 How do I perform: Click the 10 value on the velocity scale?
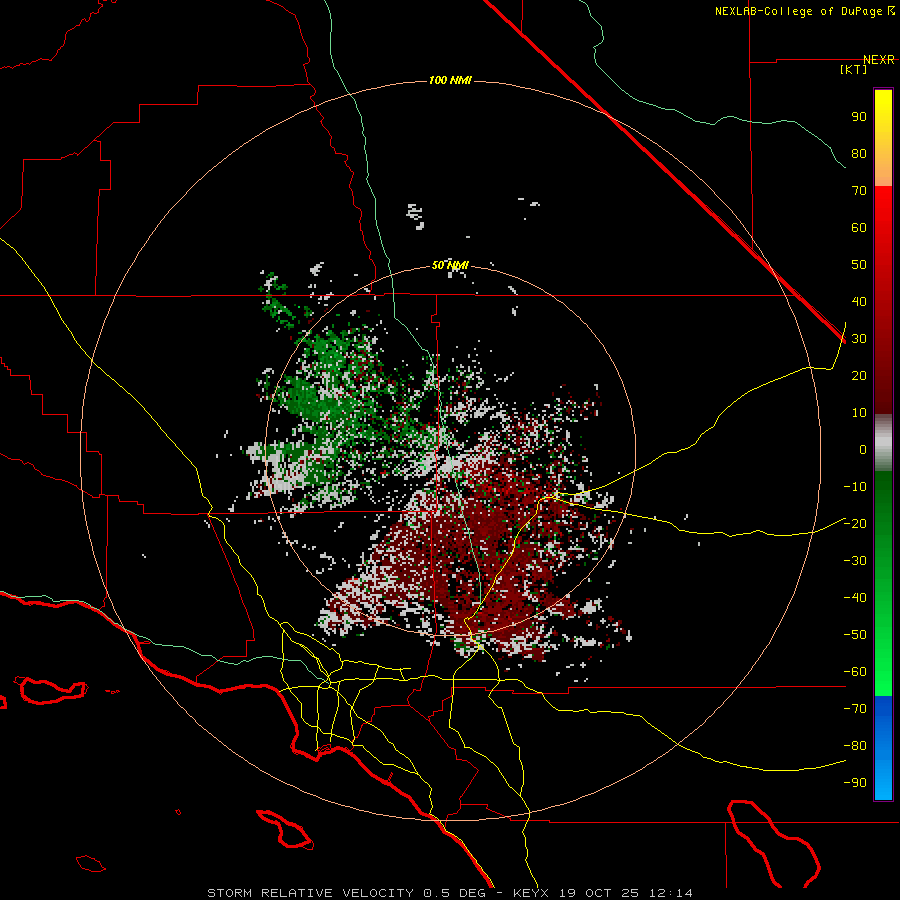point(859,413)
